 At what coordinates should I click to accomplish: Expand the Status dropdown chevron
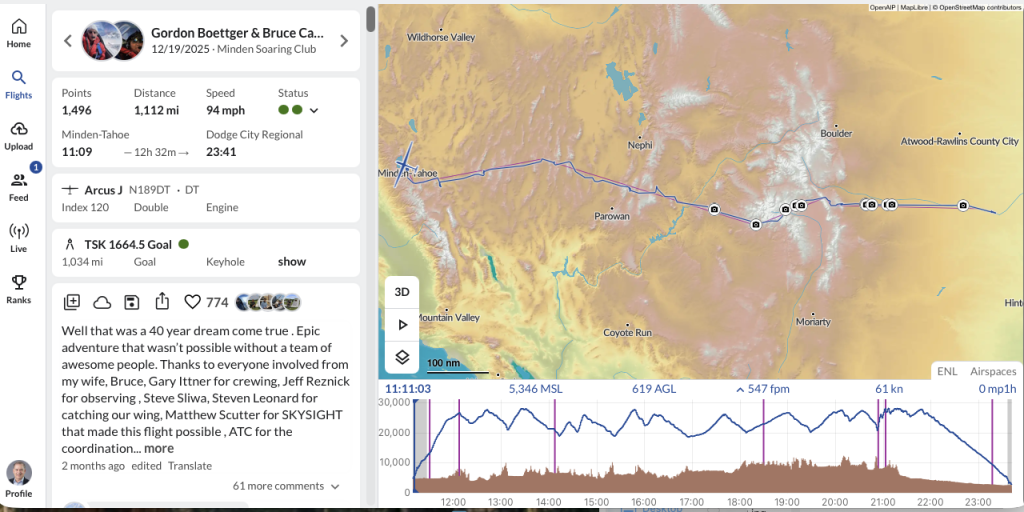(x=314, y=110)
